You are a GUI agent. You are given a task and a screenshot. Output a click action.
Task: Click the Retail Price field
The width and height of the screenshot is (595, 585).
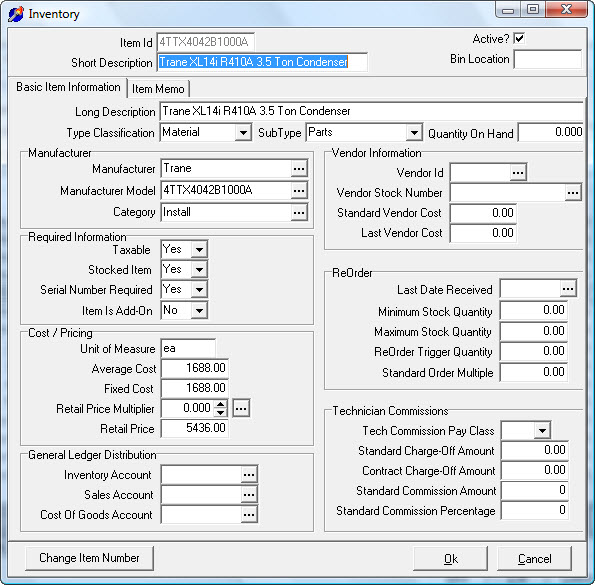coord(195,429)
